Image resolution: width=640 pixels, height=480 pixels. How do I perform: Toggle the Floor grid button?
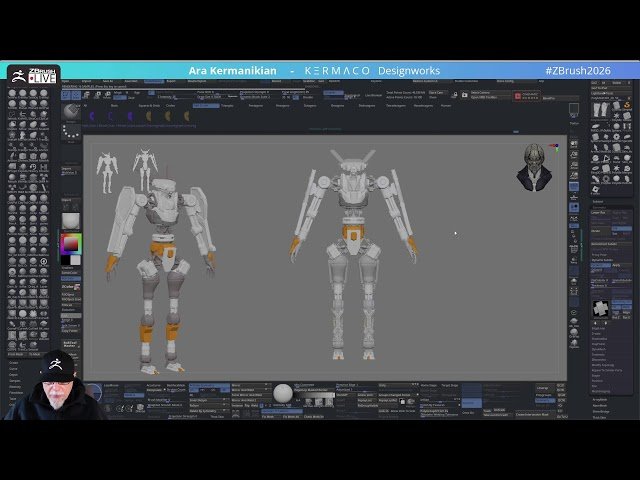574,197
